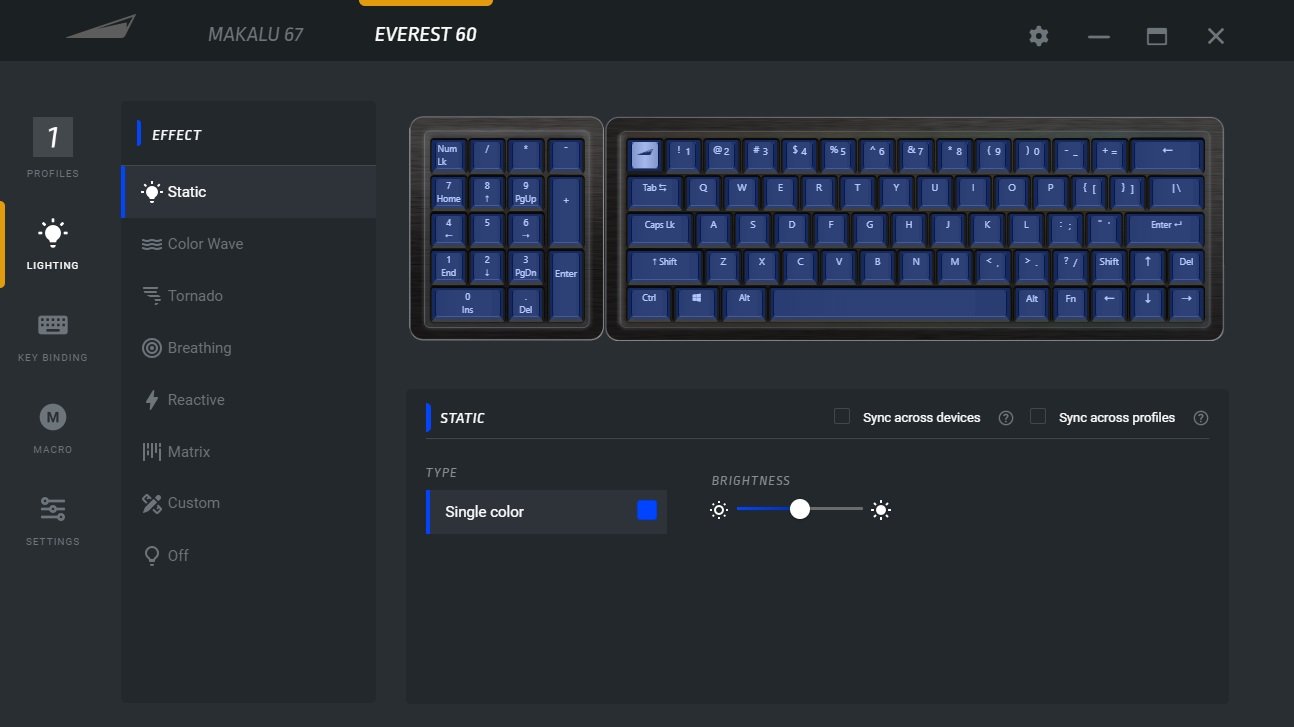This screenshot has width=1294, height=727.
Task: Select the G key
Action: [869, 227]
